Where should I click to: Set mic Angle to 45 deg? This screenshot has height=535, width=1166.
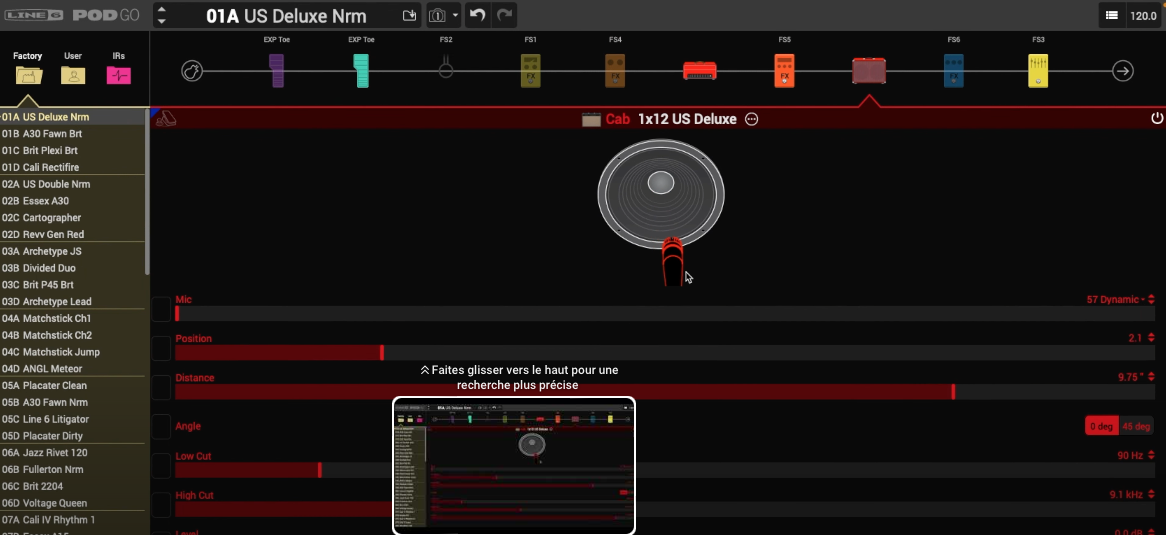pos(1136,426)
